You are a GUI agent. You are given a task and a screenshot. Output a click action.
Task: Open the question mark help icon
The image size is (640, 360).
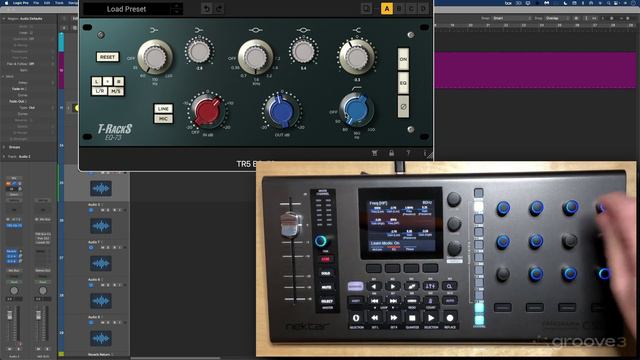tap(408, 153)
